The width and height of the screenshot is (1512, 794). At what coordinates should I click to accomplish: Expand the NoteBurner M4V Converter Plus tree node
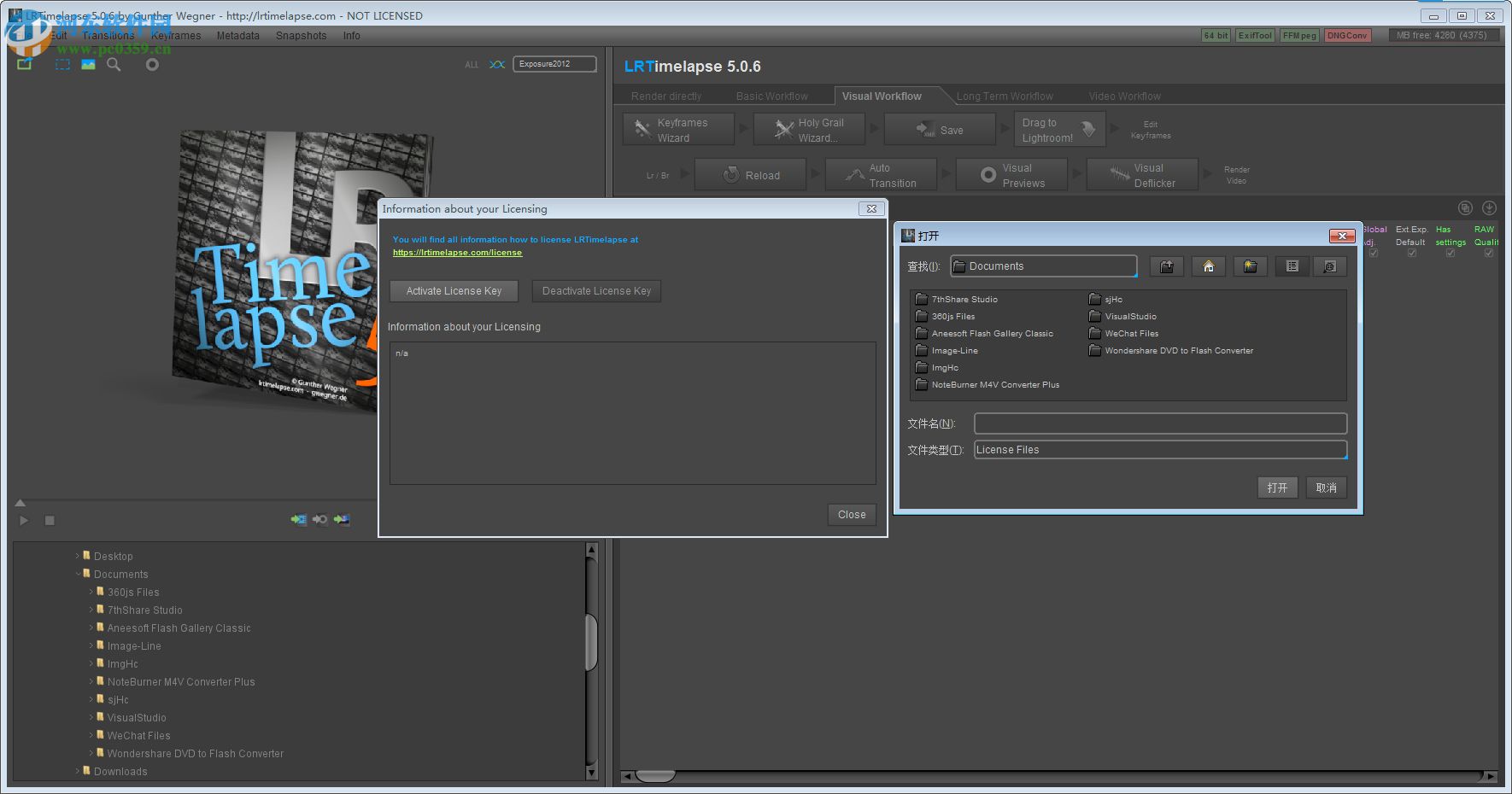pos(91,681)
